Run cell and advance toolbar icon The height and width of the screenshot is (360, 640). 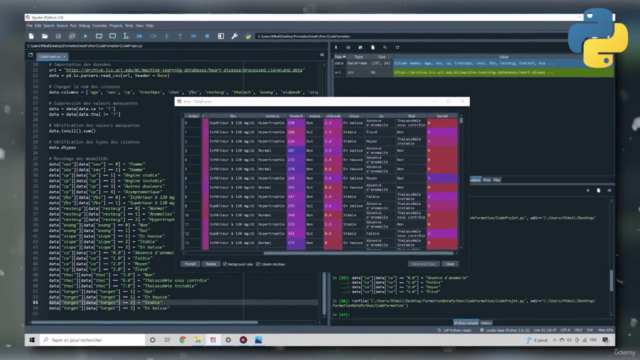pos(112,36)
